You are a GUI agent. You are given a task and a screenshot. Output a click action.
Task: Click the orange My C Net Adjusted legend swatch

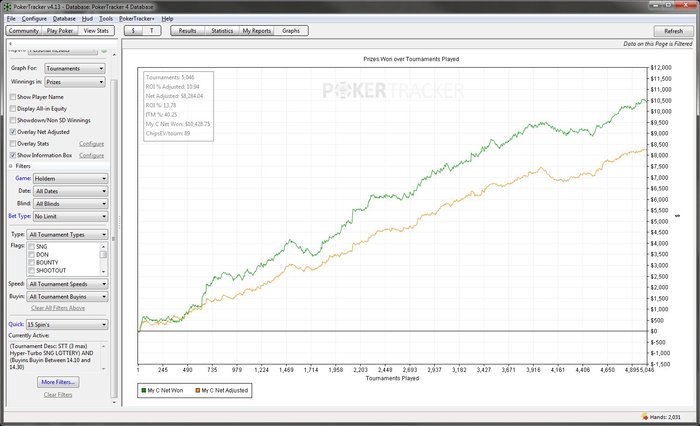pyautogui.click(x=198, y=390)
